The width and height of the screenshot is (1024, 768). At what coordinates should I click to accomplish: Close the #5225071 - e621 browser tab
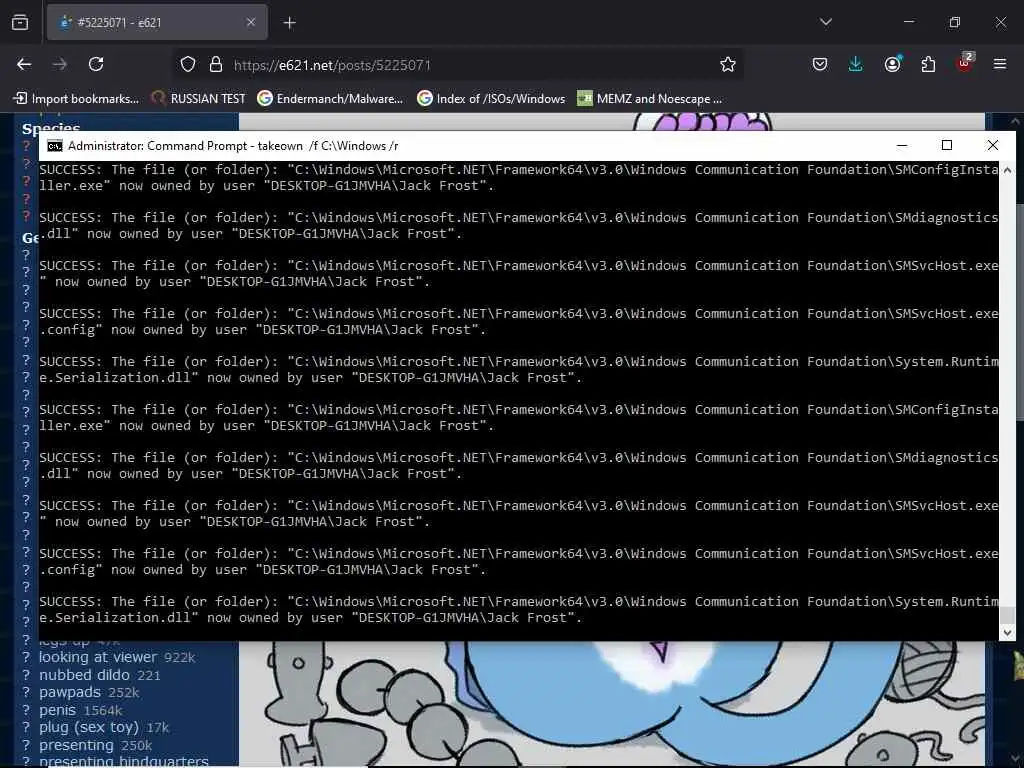251,23
